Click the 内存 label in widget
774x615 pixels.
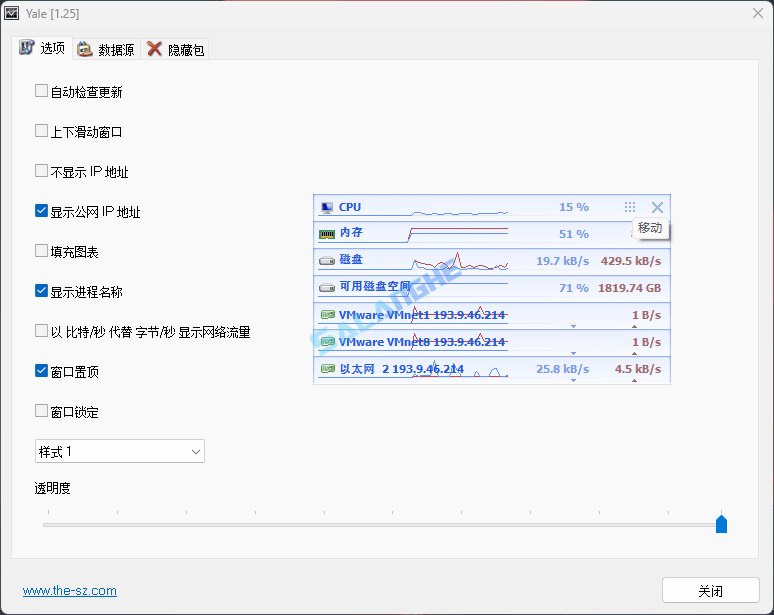click(351, 232)
